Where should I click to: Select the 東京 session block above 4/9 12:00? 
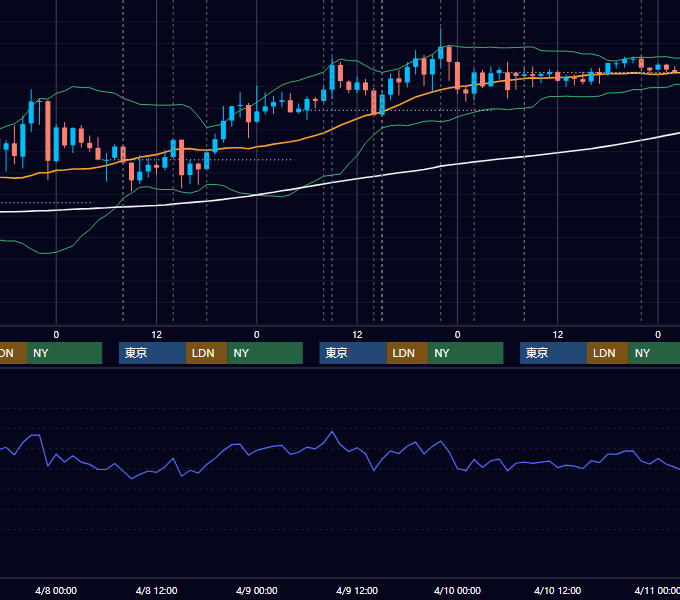[353, 353]
